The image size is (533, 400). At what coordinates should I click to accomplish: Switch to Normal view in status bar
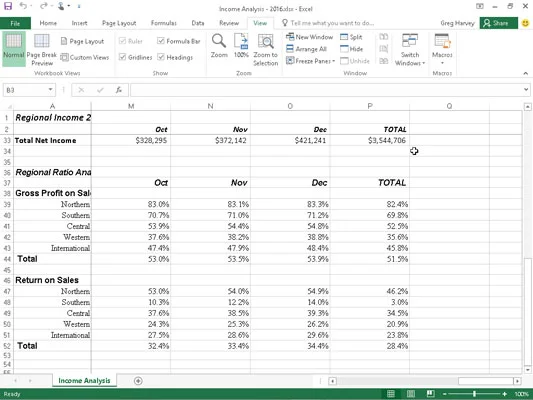click(x=391, y=394)
